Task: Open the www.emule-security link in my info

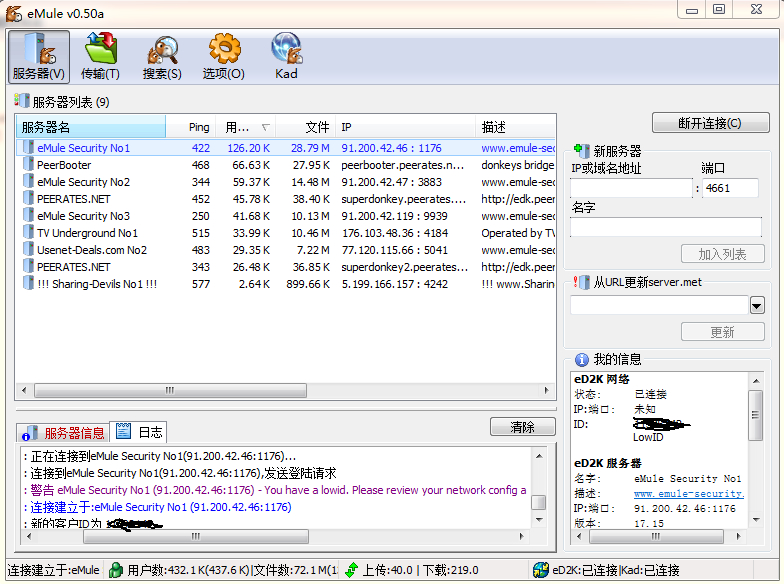Action: (689, 494)
